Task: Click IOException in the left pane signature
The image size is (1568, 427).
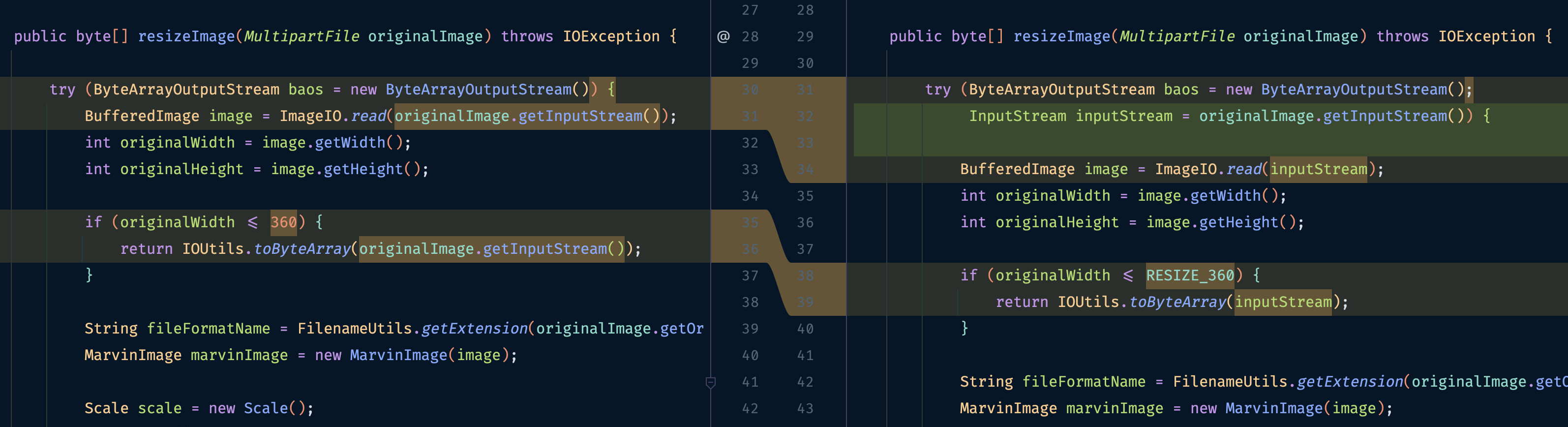Action: point(611,36)
